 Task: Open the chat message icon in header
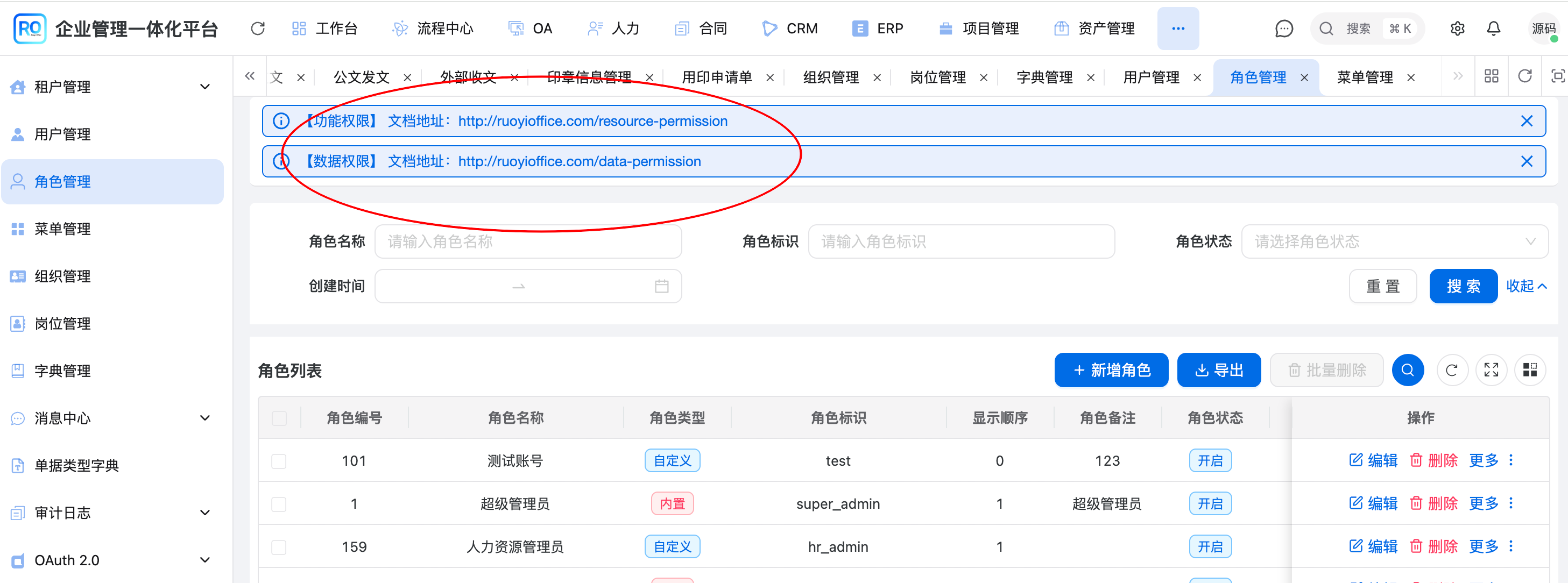coord(1284,29)
